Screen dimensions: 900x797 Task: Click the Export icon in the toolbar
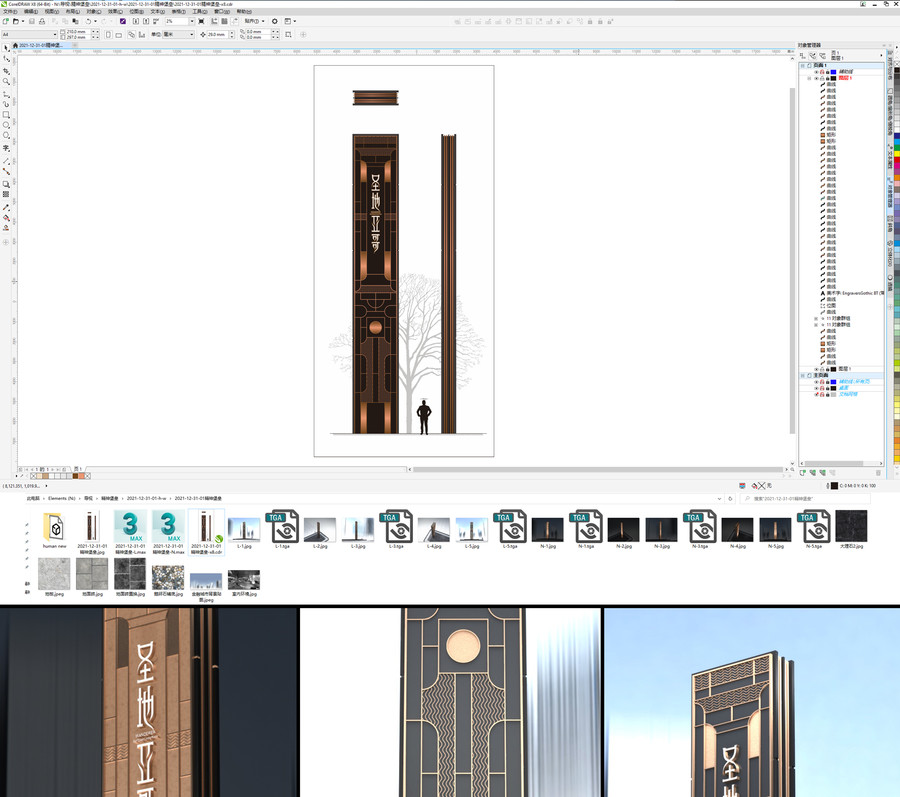tap(146, 21)
